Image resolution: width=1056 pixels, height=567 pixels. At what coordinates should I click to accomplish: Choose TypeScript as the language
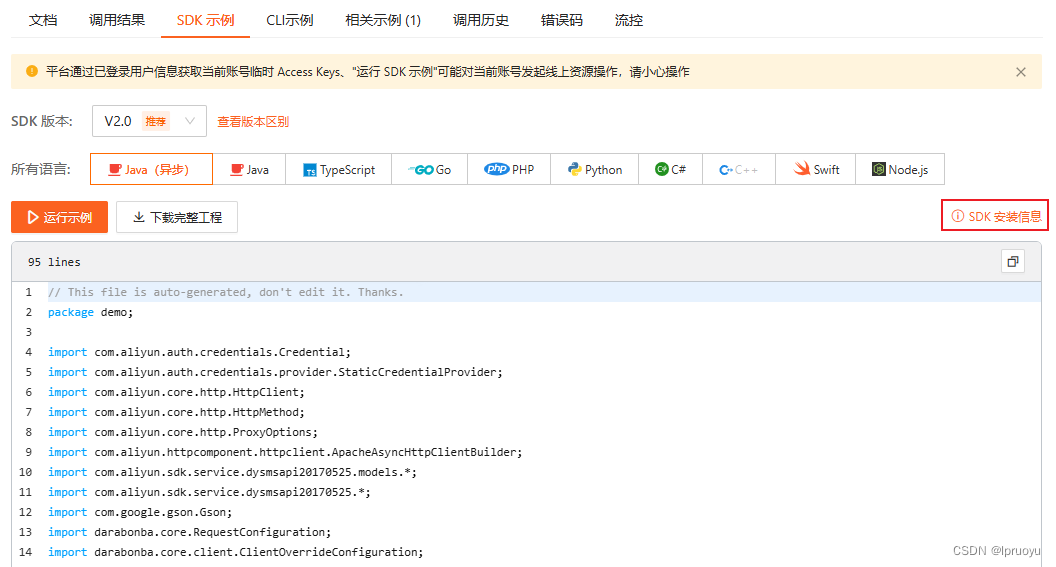pyautogui.click(x=339, y=170)
